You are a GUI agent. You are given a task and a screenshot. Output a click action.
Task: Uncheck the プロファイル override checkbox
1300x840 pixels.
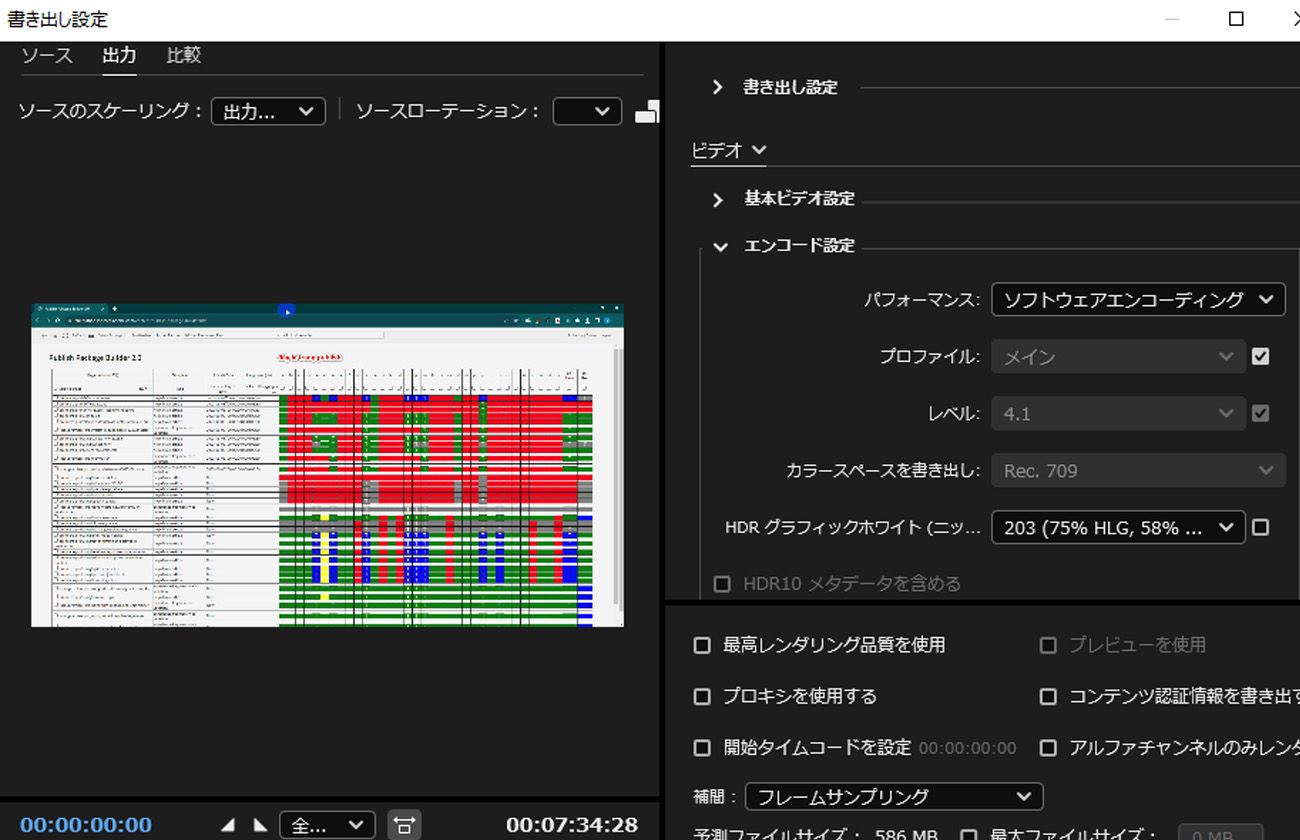(x=1260, y=356)
